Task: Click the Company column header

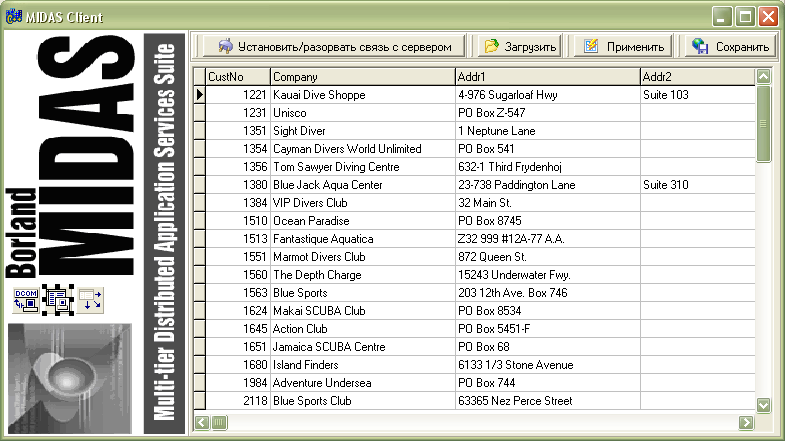Action: click(x=362, y=77)
